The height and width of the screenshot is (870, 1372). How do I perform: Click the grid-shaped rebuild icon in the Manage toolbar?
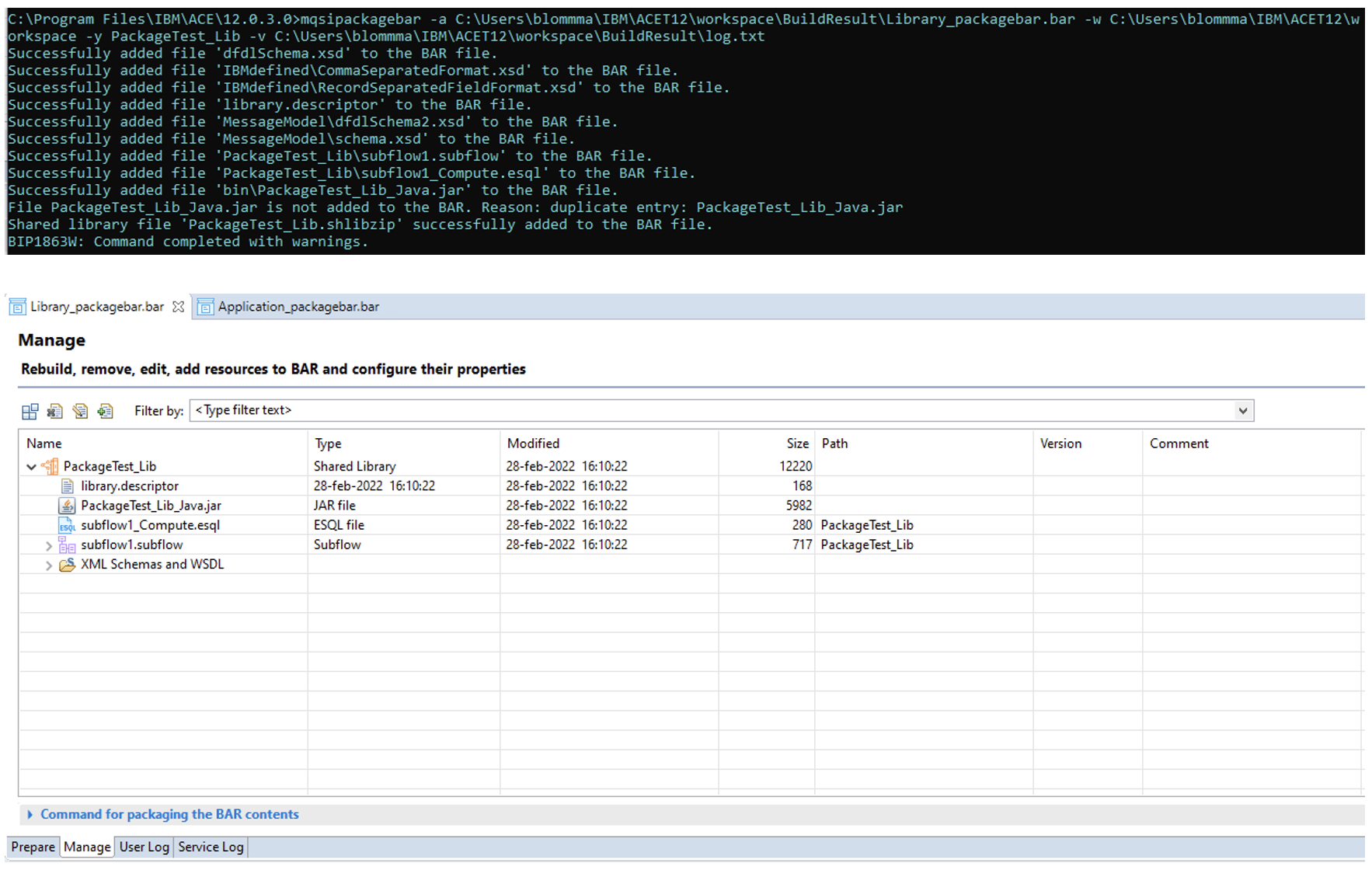pyautogui.click(x=30, y=411)
